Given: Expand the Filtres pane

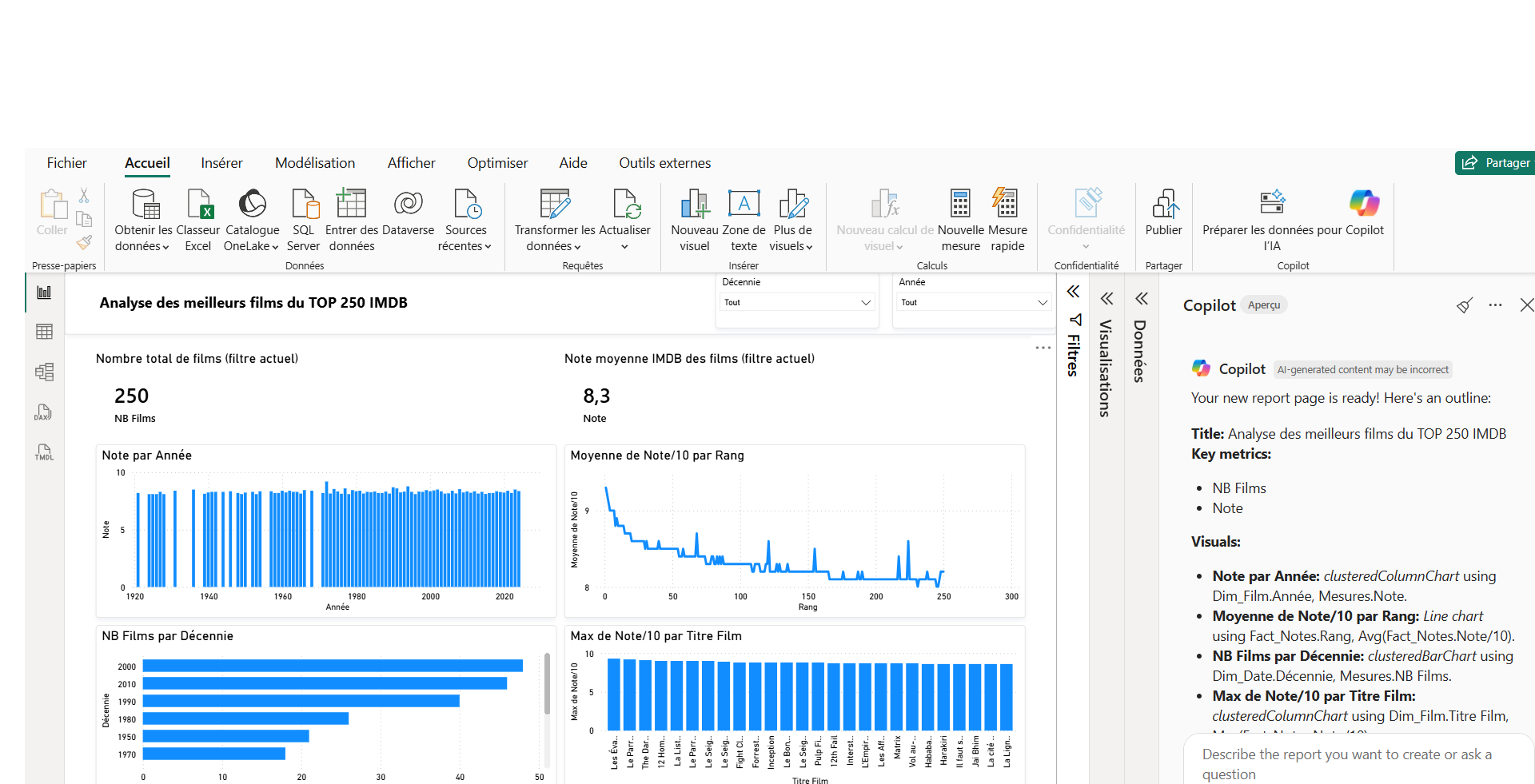Looking at the screenshot, I should click(x=1073, y=292).
